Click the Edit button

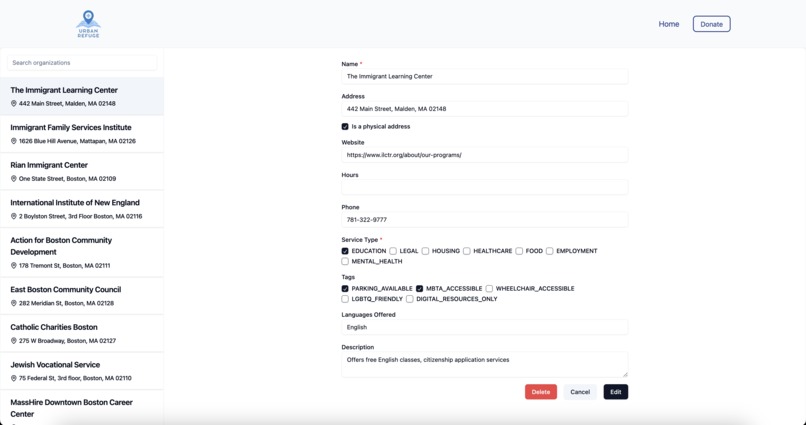click(616, 392)
